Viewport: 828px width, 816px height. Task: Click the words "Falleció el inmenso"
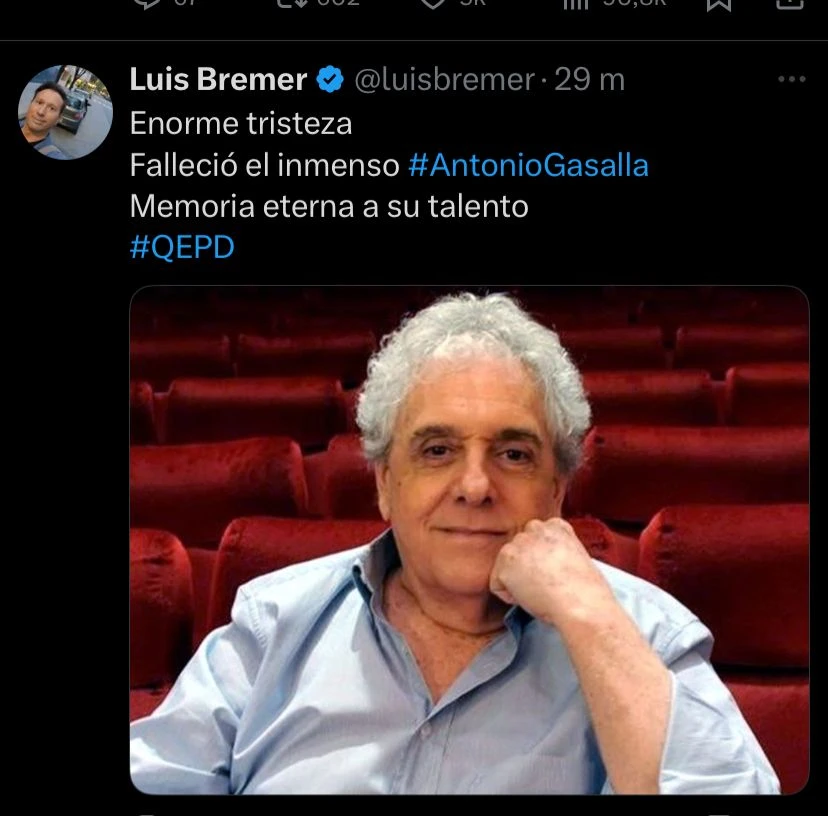[x=265, y=165]
